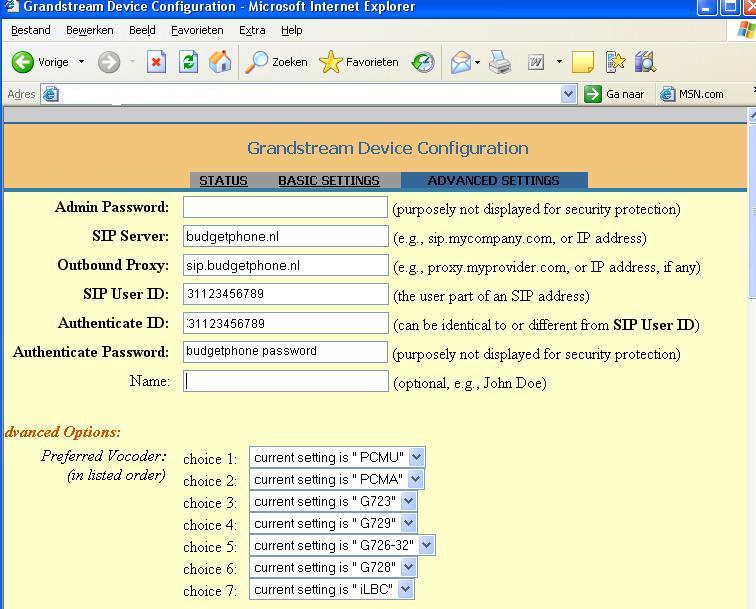The height and width of the screenshot is (609, 756).
Task: Select the ADVANCED SETTINGS tab
Action: pos(494,180)
